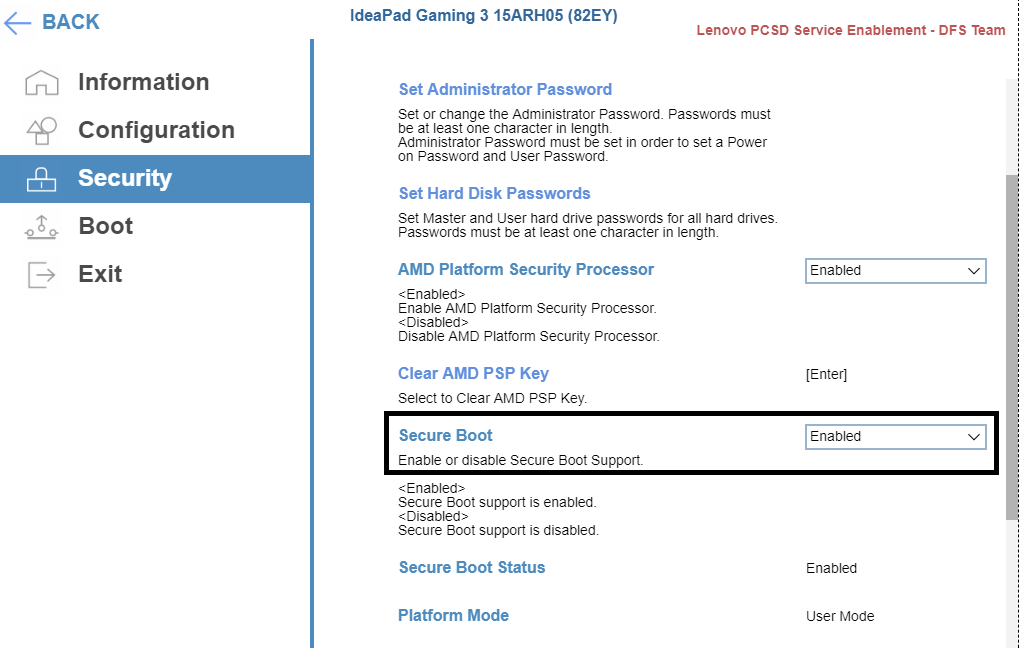Open the Configuration menu
This screenshot has height=648, width=1024.
click(155, 130)
